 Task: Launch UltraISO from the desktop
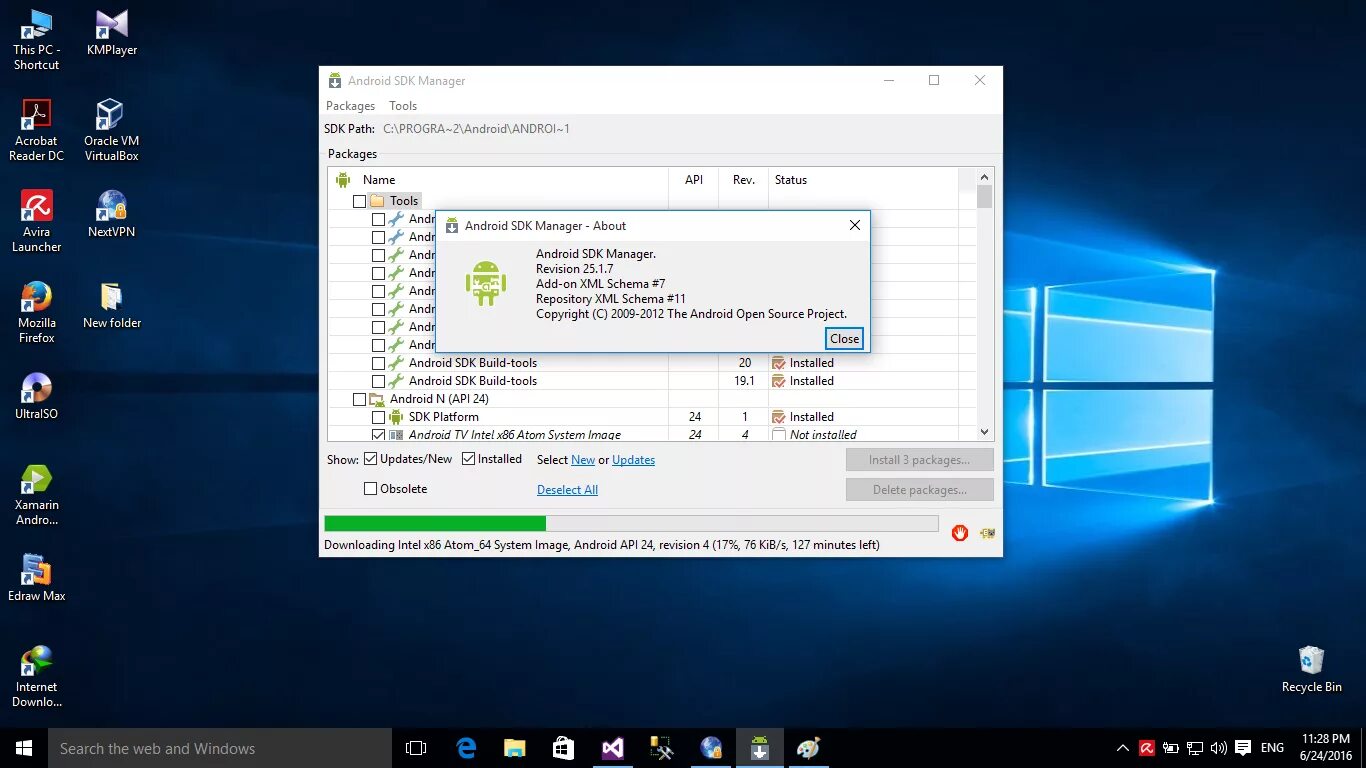[x=37, y=397]
